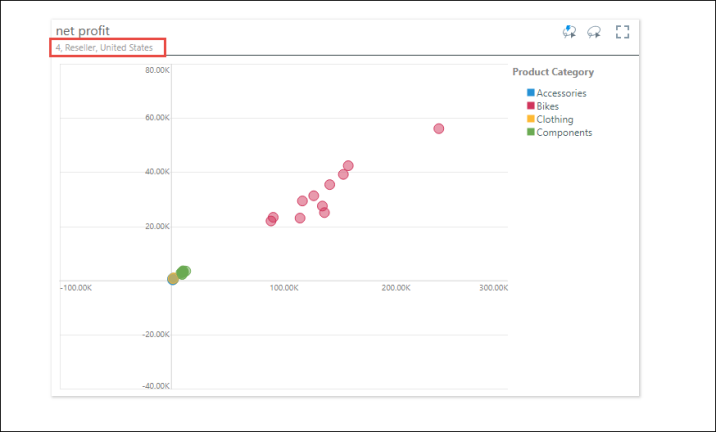Click the 'Product Category' legend heading
The image size is (716, 432).
(553, 72)
